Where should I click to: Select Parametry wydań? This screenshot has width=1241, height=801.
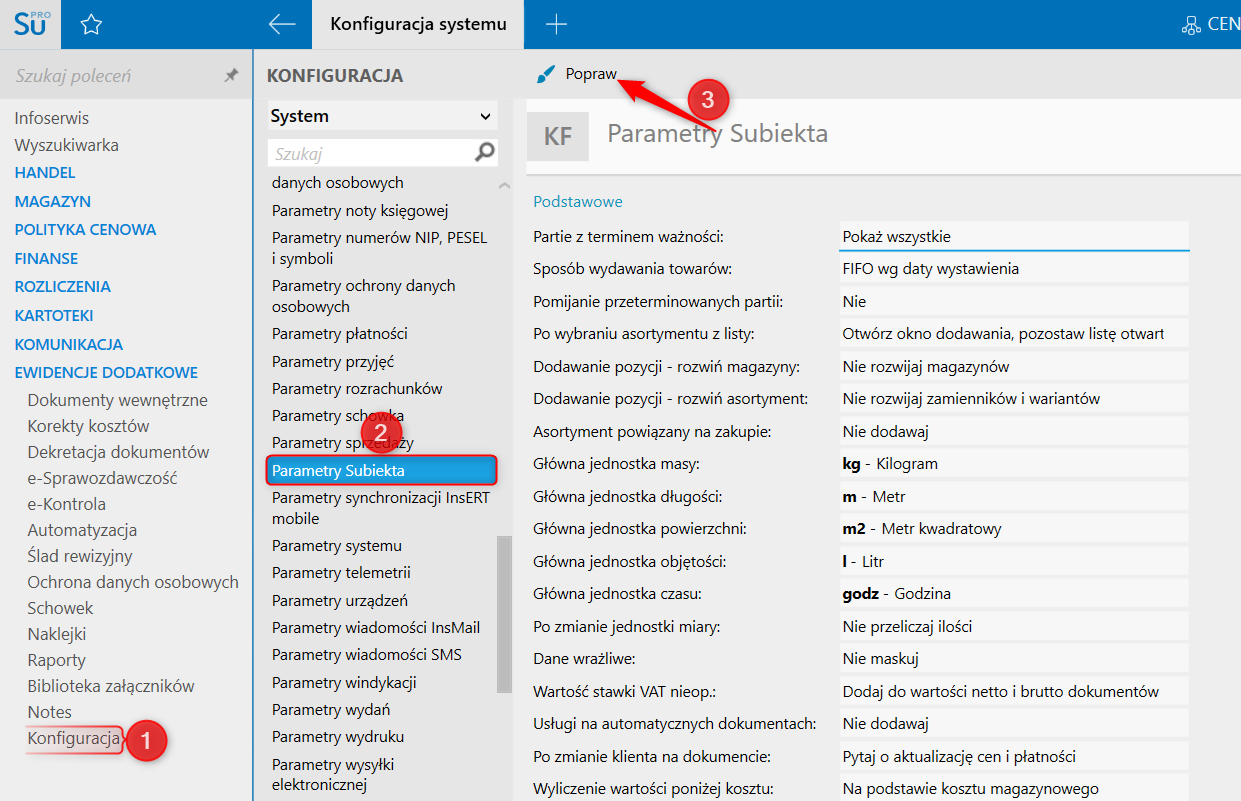pyautogui.click(x=331, y=710)
